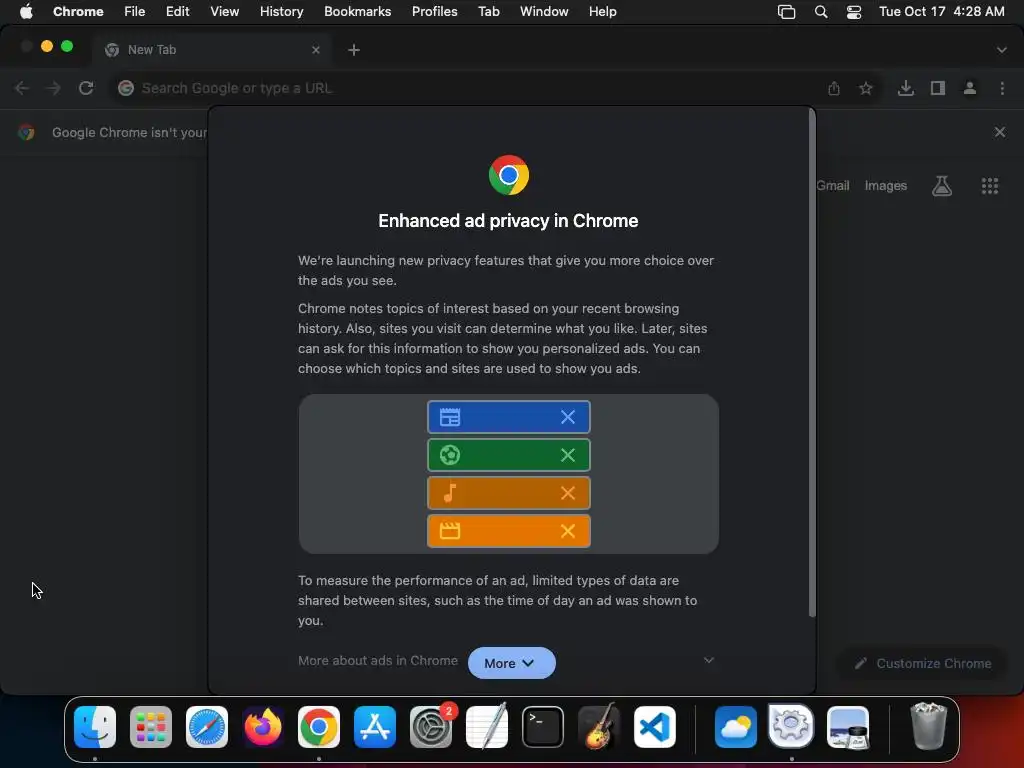Open the Trash in the Dock
This screenshot has height=768, width=1024.
(928, 726)
